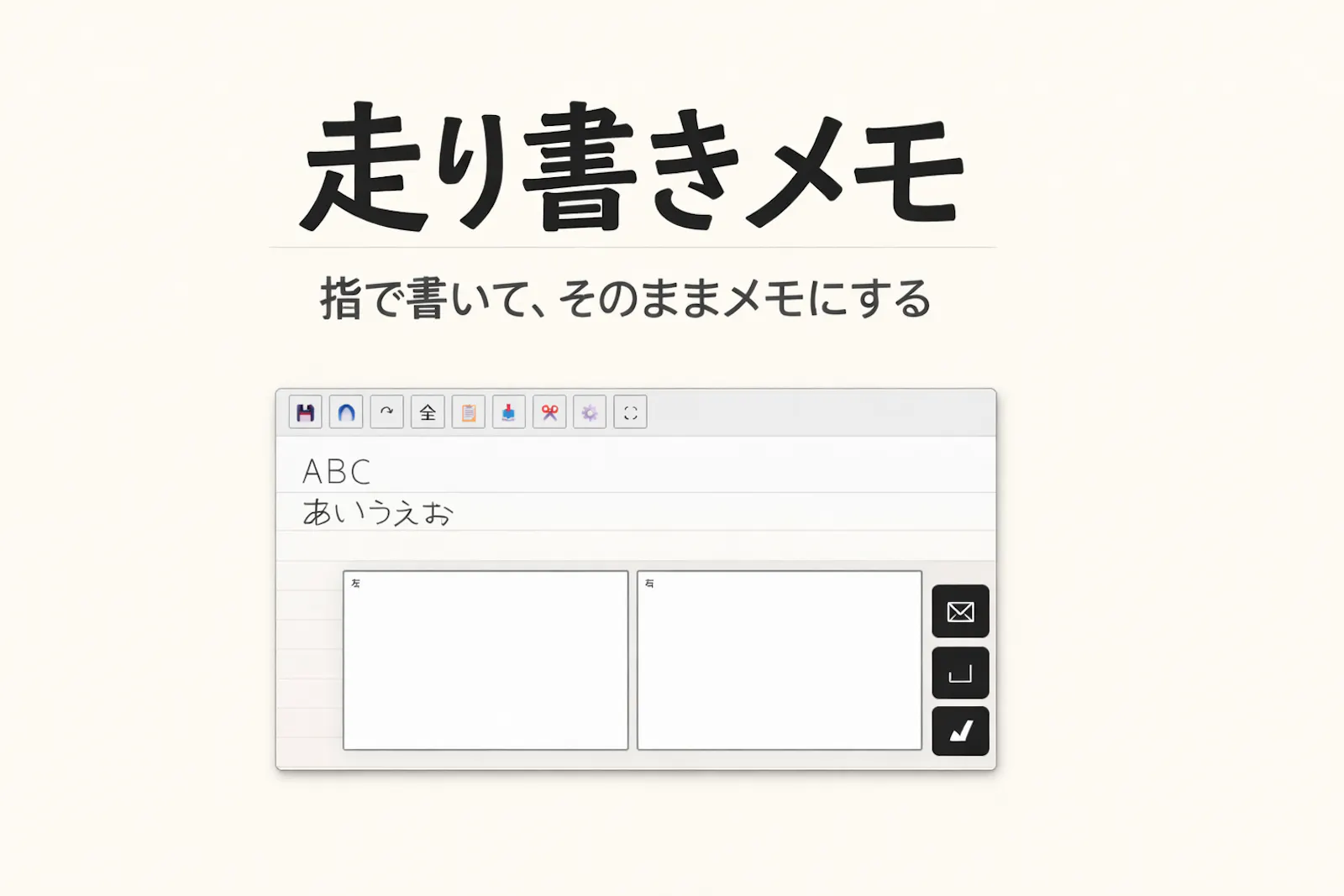
Task: Open settings with the gear icon
Action: tap(590, 412)
